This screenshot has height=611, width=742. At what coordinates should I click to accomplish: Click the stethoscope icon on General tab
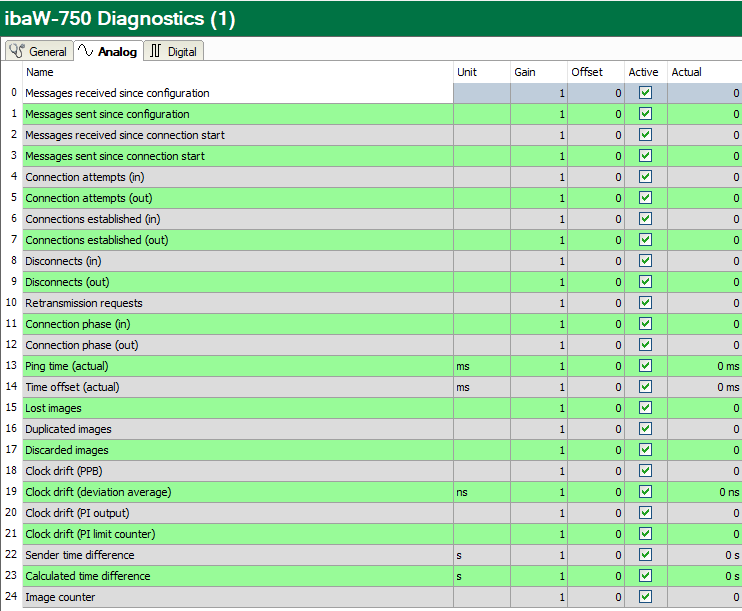click(17, 51)
